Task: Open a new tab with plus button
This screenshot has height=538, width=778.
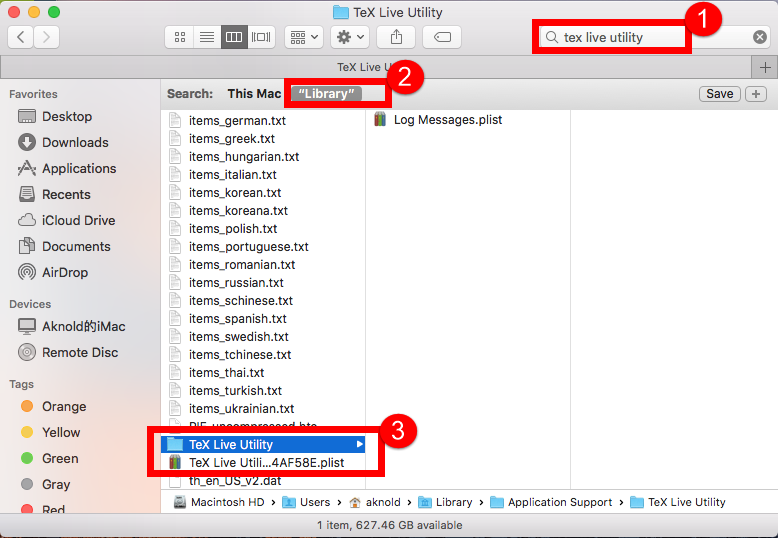Action: point(765,67)
